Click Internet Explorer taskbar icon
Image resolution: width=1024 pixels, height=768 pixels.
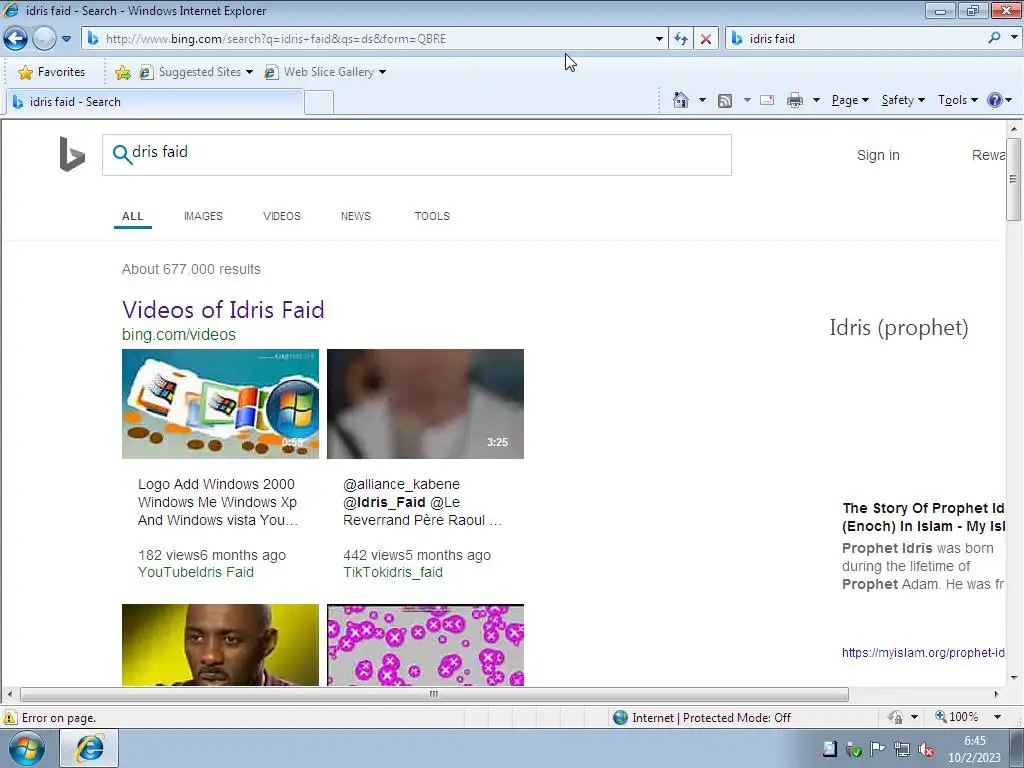89,748
